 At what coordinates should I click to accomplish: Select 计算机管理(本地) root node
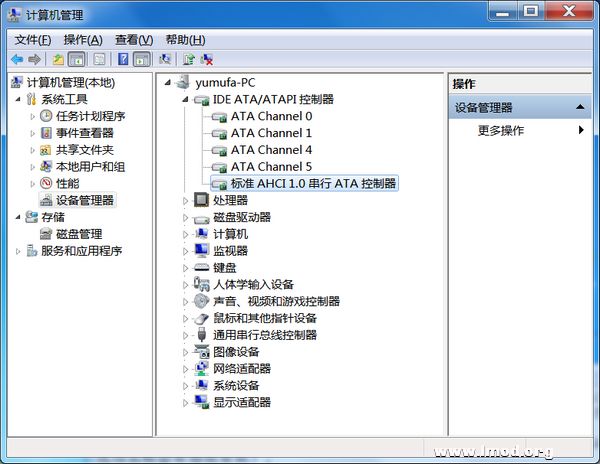point(71,82)
